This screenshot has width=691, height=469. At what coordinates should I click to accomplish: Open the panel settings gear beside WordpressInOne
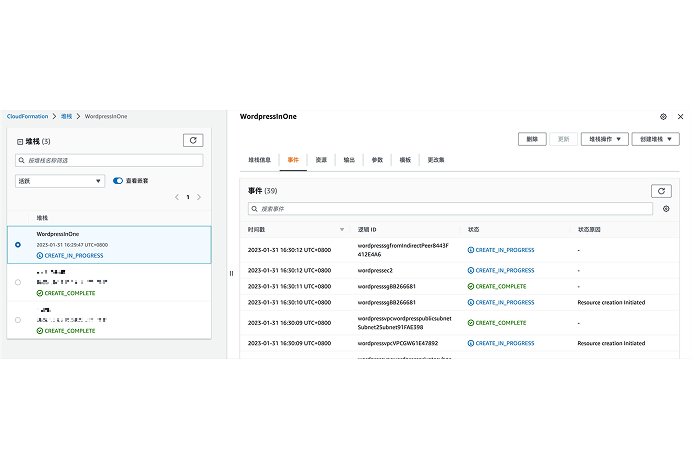click(x=663, y=117)
